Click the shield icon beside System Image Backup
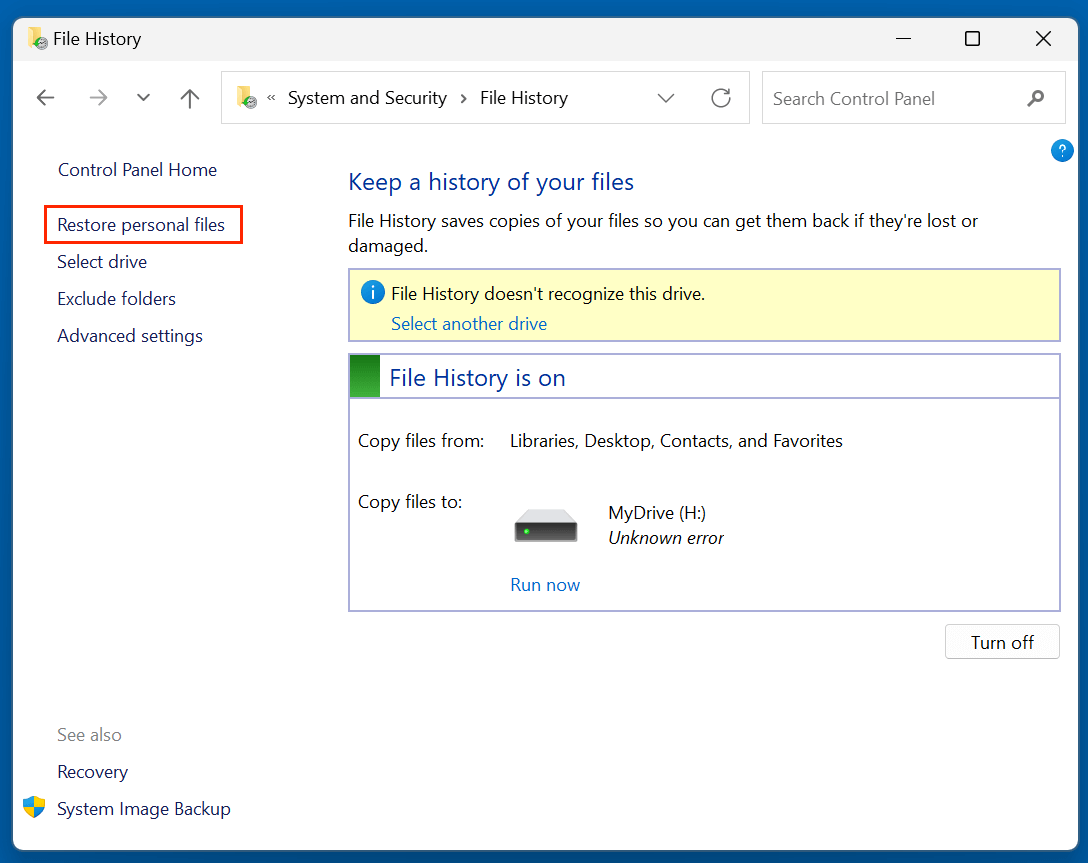Image resolution: width=1088 pixels, height=863 pixels. click(x=33, y=806)
